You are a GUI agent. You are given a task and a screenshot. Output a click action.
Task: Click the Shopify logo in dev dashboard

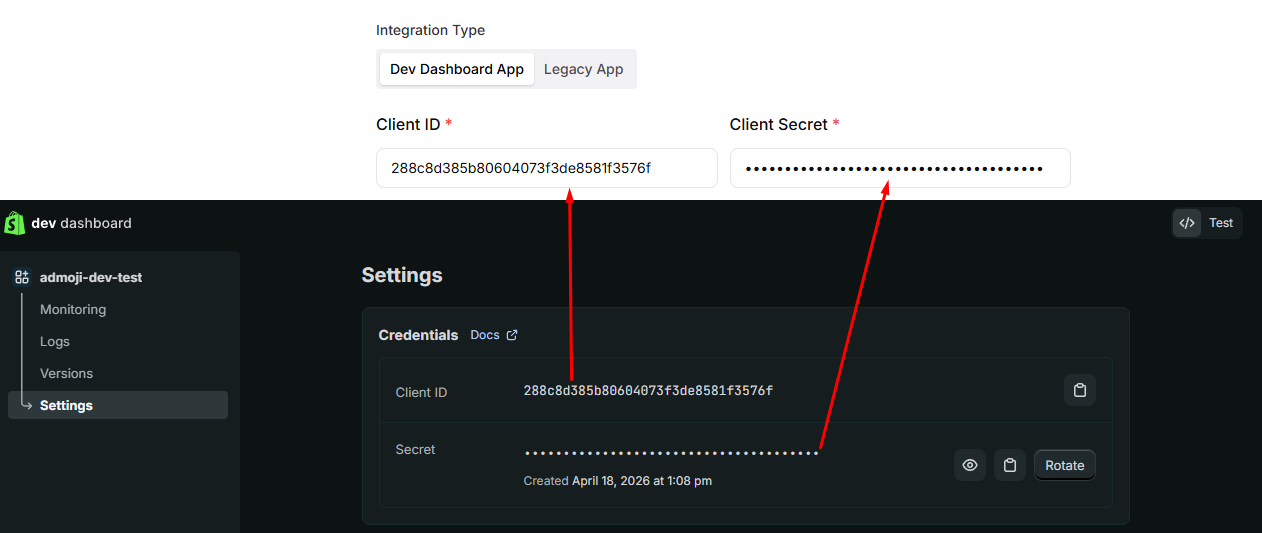coord(15,223)
